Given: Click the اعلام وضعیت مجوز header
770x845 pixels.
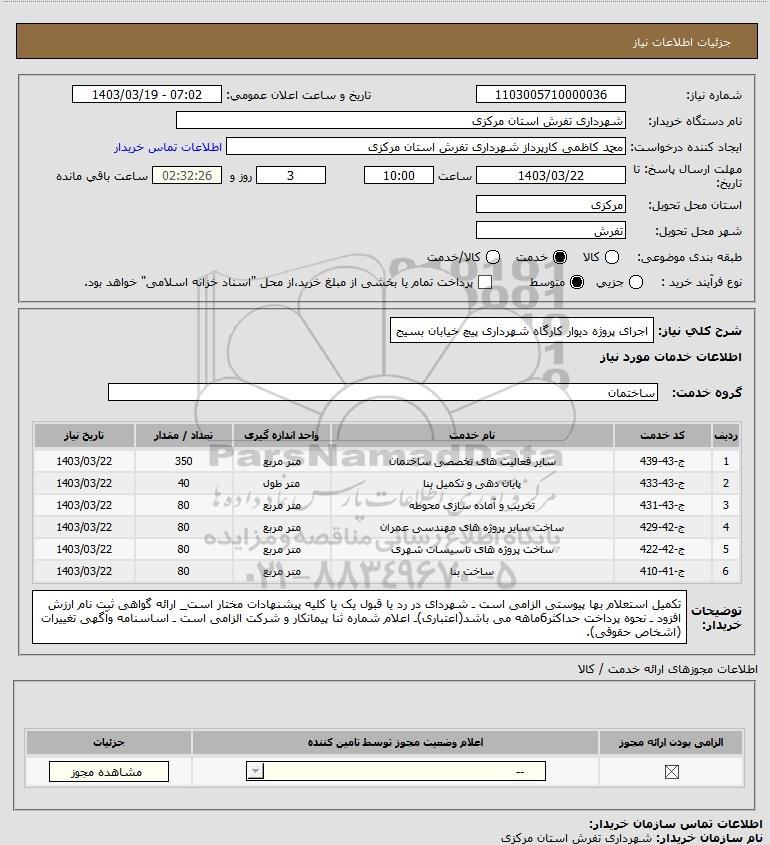Looking at the screenshot, I should click(x=396, y=743).
